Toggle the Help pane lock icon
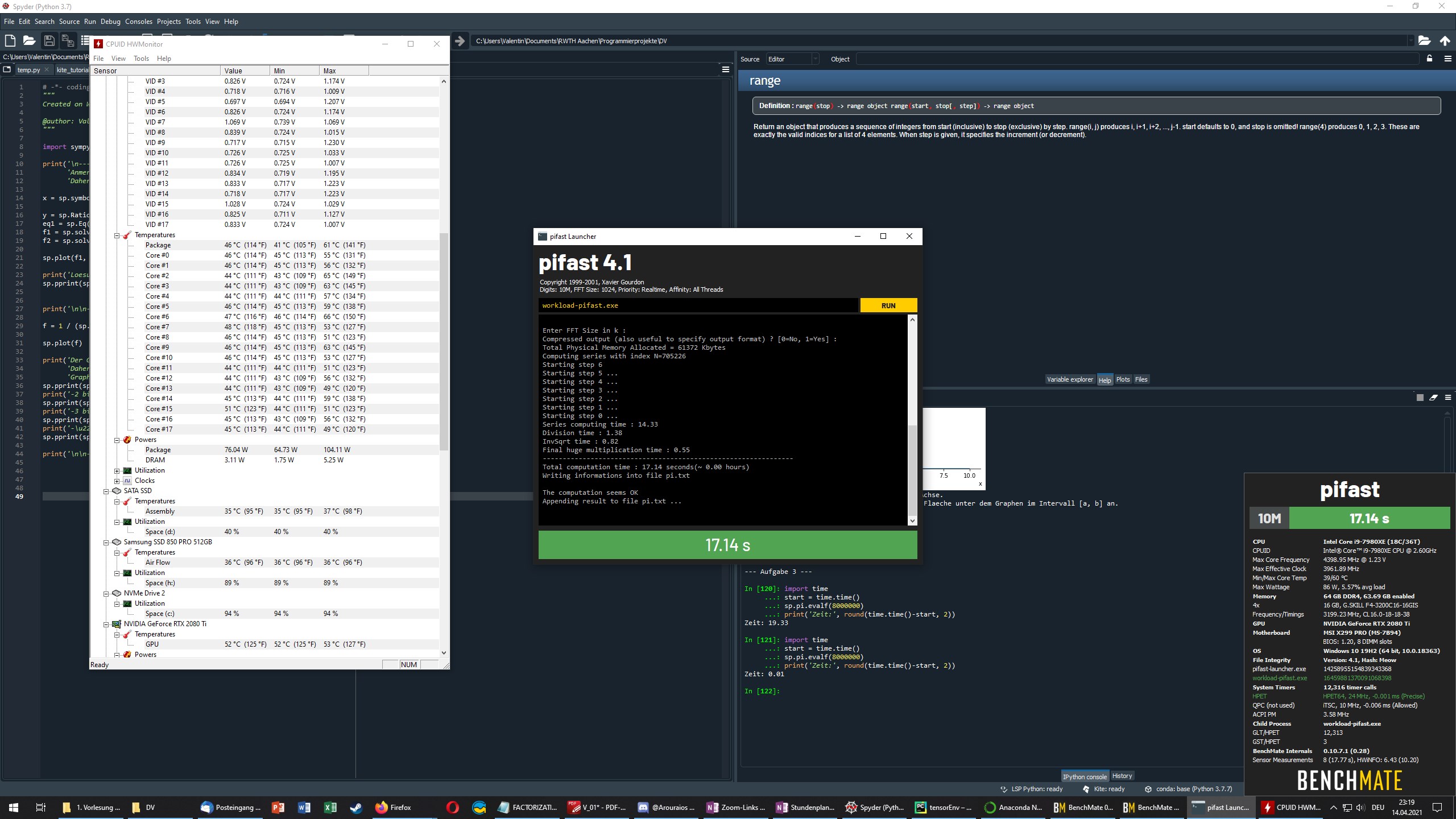The width and height of the screenshot is (1456, 819). coord(1429,59)
